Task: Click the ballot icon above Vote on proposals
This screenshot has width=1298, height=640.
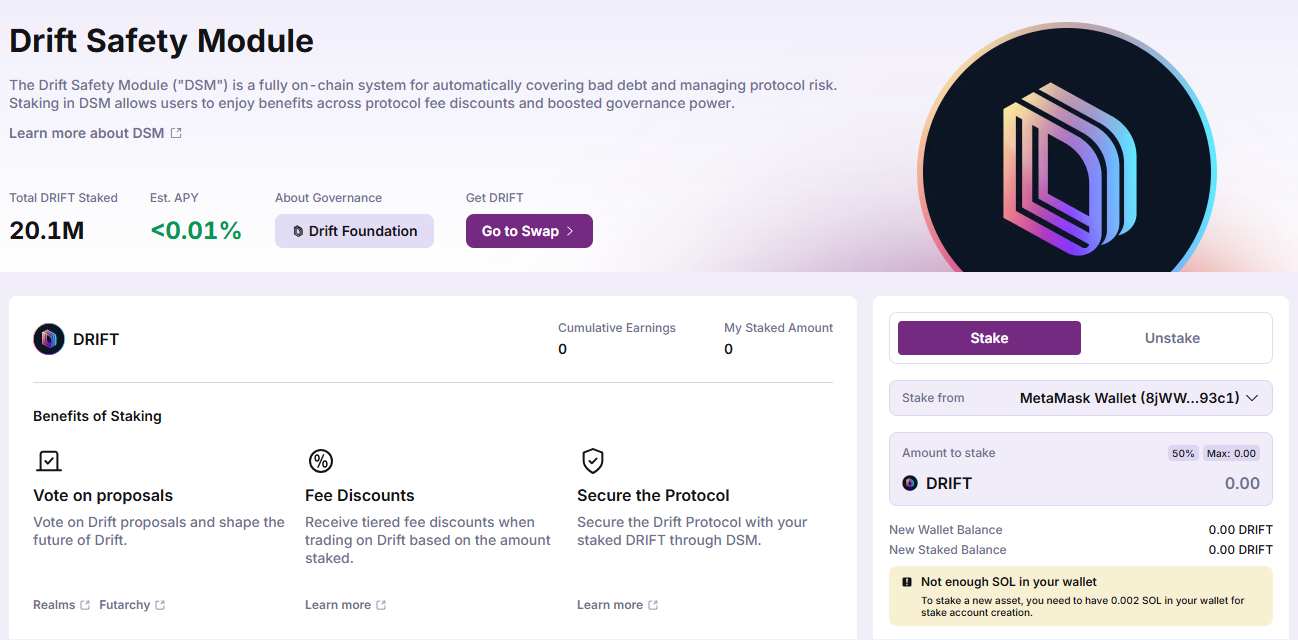Action: click(x=48, y=460)
